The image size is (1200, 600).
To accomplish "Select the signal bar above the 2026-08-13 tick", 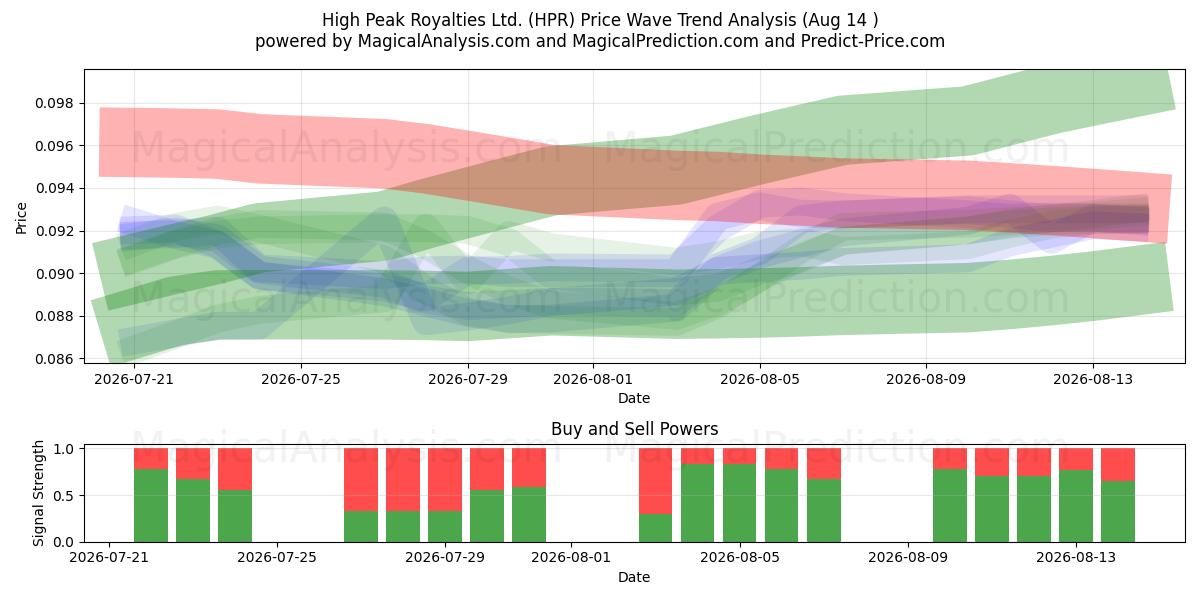I will [1076, 495].
